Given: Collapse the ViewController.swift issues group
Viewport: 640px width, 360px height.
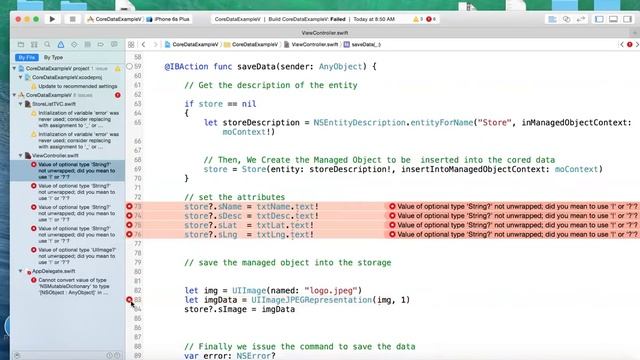Looking at the screenshot, I should [x=21, y=156].
